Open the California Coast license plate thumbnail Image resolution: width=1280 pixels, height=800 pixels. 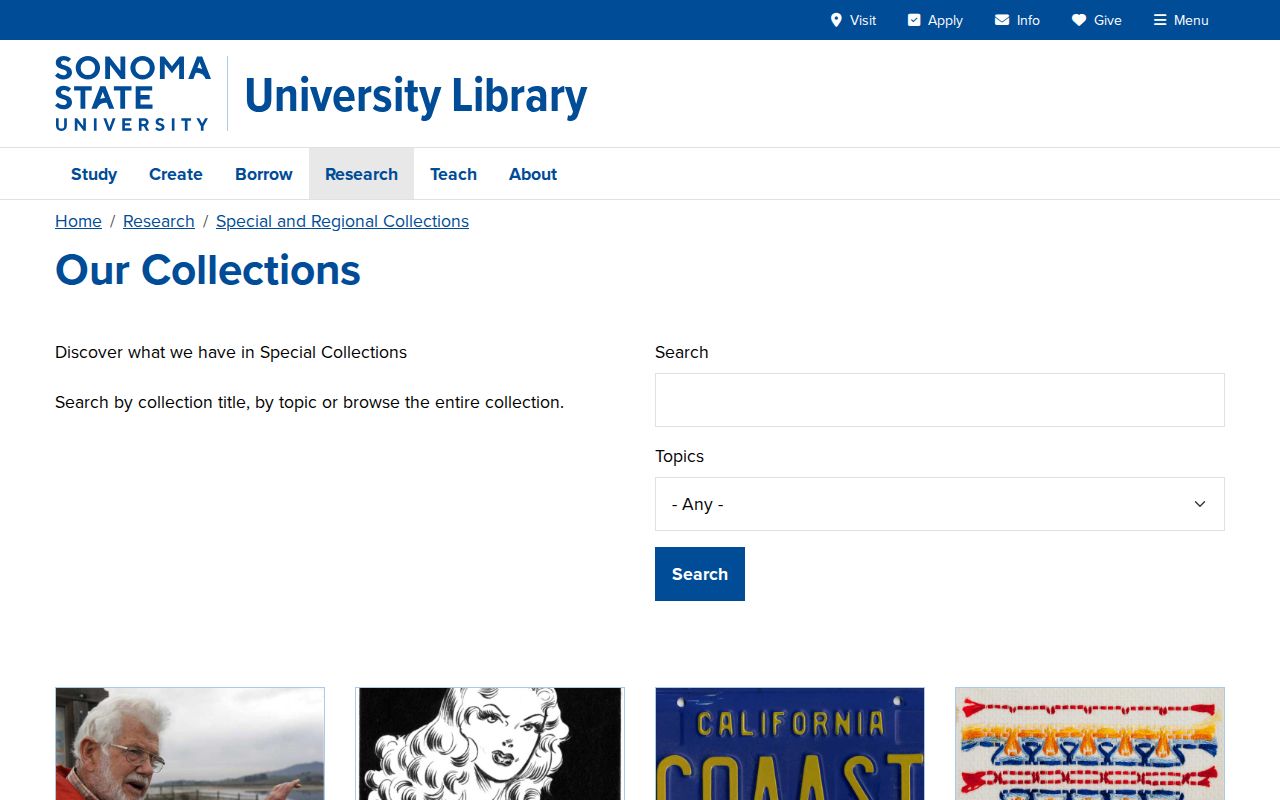790,743
